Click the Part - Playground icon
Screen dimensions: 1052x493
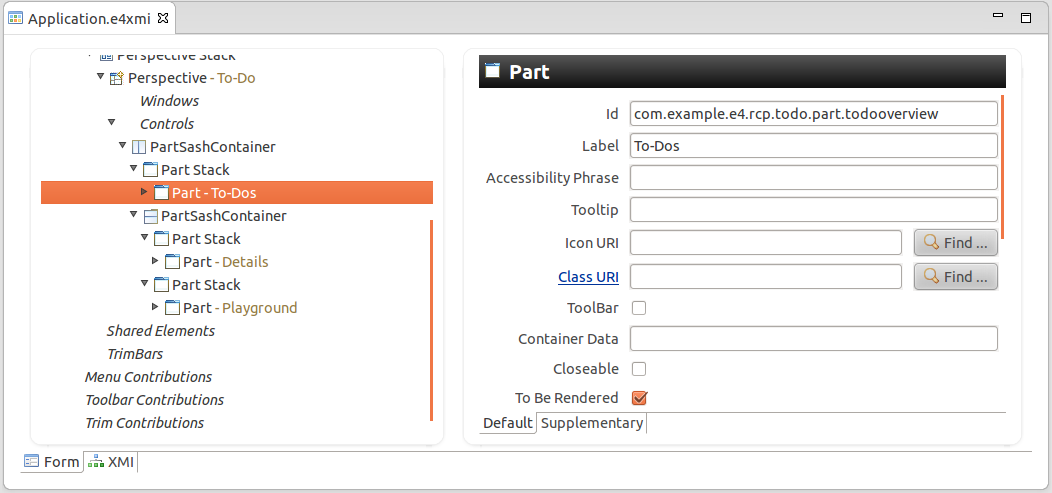click(x=172, y=308)
